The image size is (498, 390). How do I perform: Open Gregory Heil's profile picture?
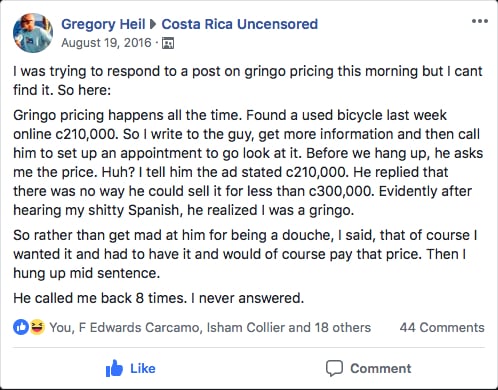pyautogui.click(x=33, y=33)
